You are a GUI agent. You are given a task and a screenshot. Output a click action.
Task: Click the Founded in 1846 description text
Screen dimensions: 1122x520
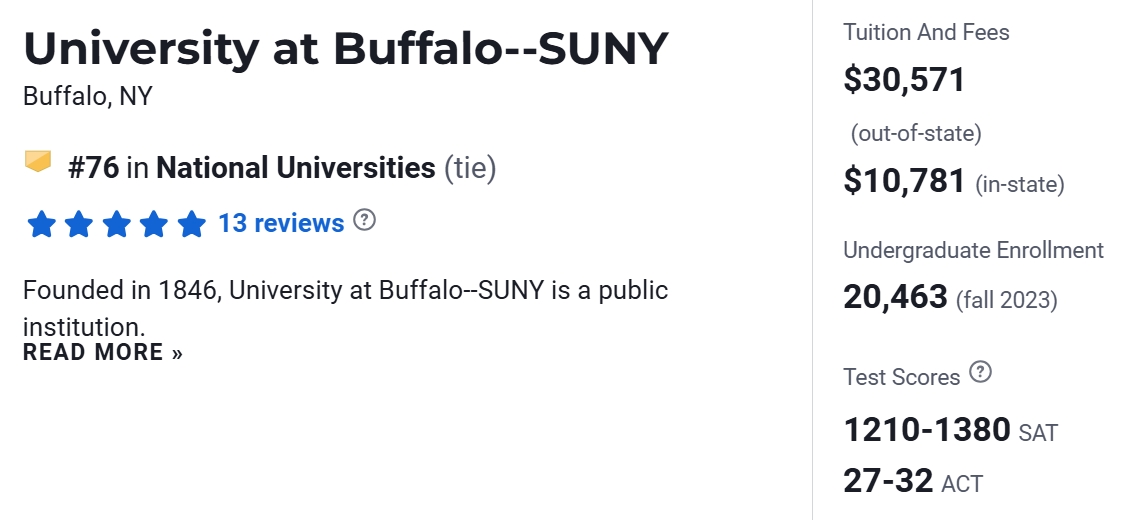click(x=345, y=291)
